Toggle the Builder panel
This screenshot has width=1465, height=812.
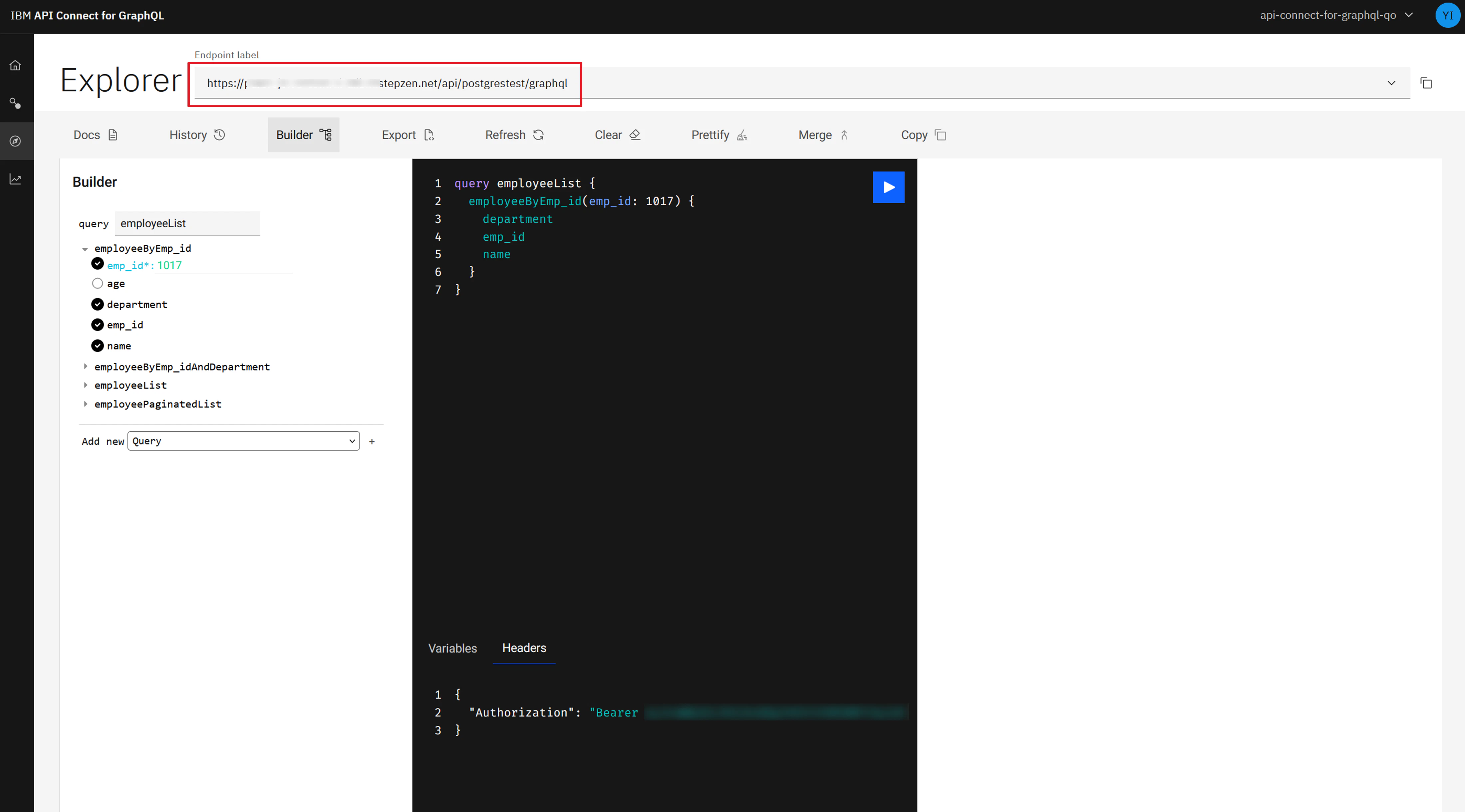304,135
